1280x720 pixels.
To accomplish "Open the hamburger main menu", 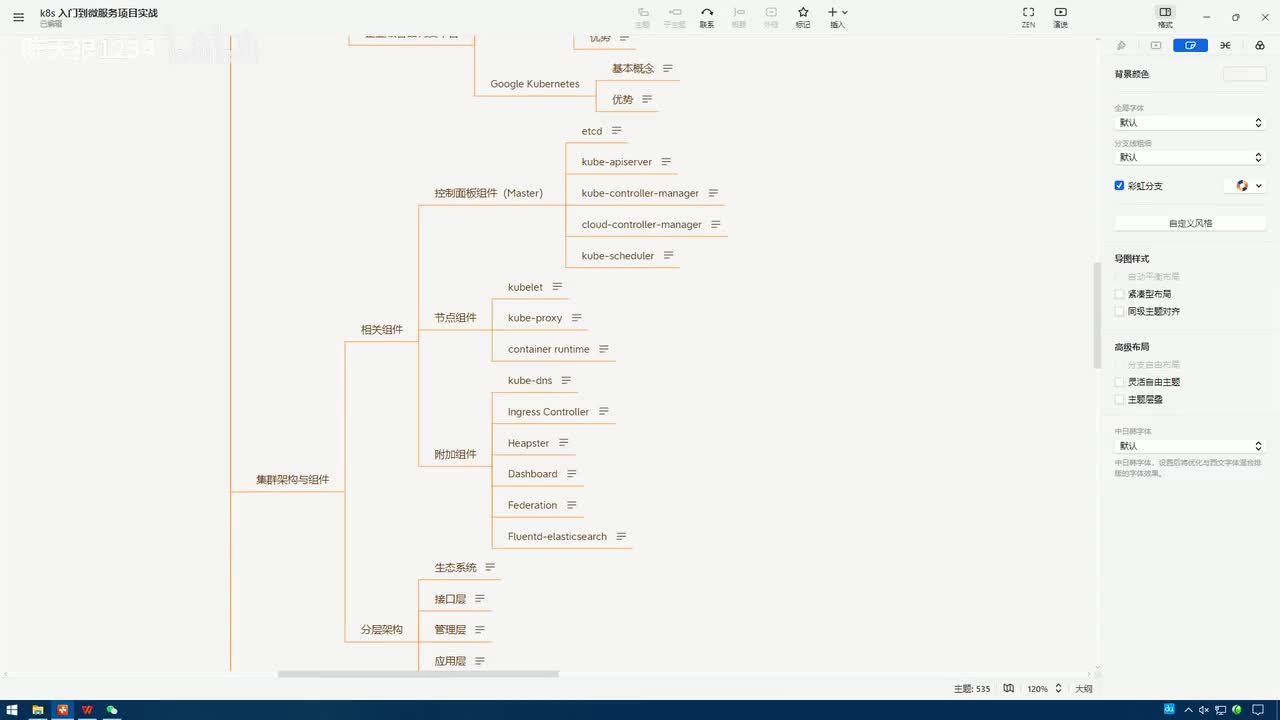I will pyautogui.click(x=18, y=17).
